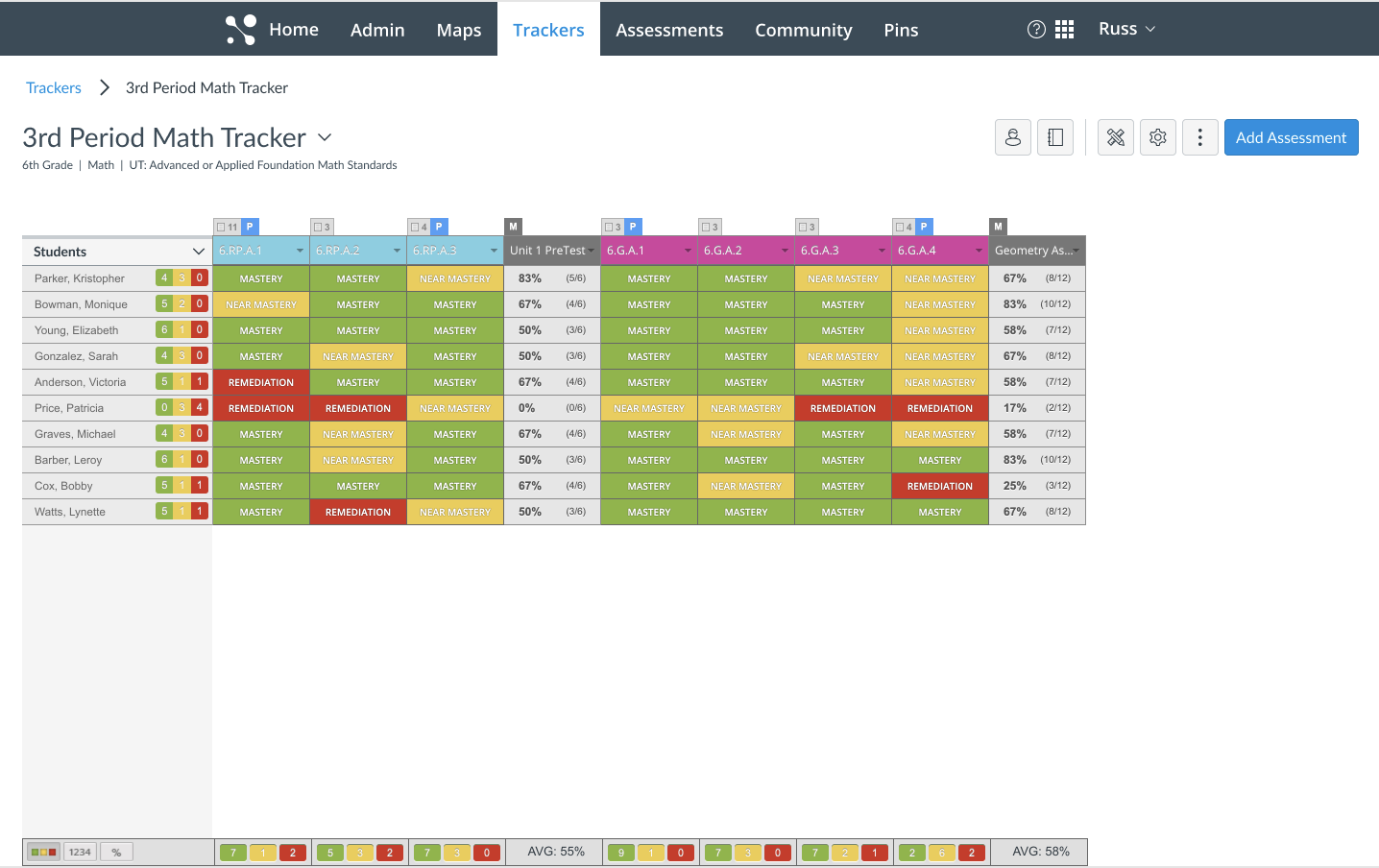The height and width of the screenshot is (868, 1379).
Task: Click the M badge above Unit 1 PreTest
Action: coord(513,227)
